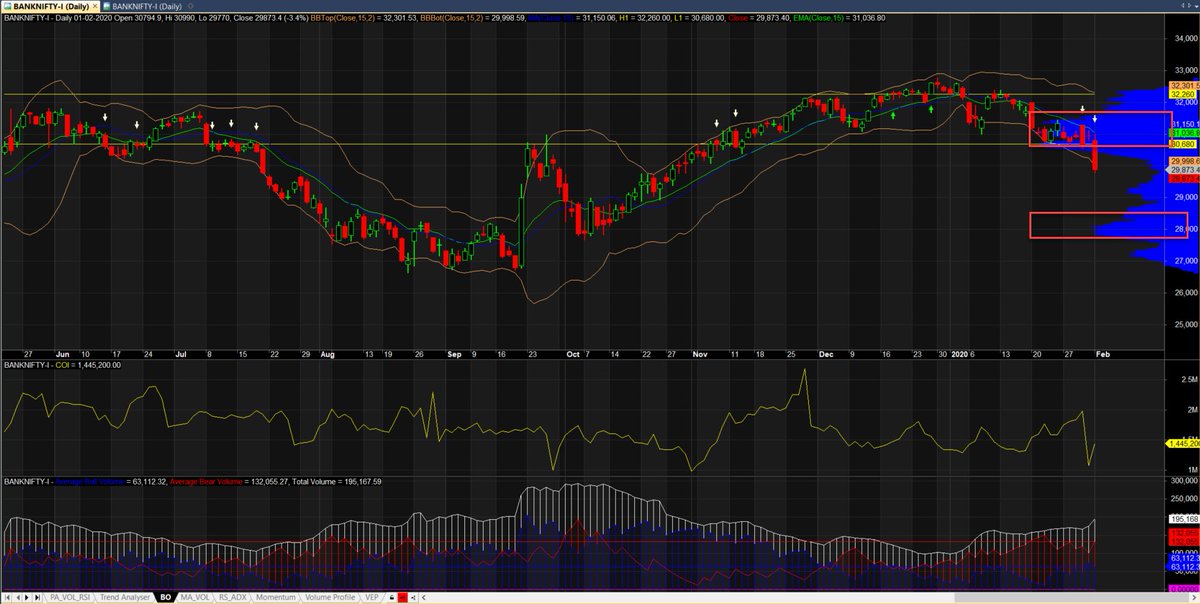The width and height of the screenshot is (1200, 604).
Task: Click red Close = 29,873.40 label
Action: tap(758, 18)
